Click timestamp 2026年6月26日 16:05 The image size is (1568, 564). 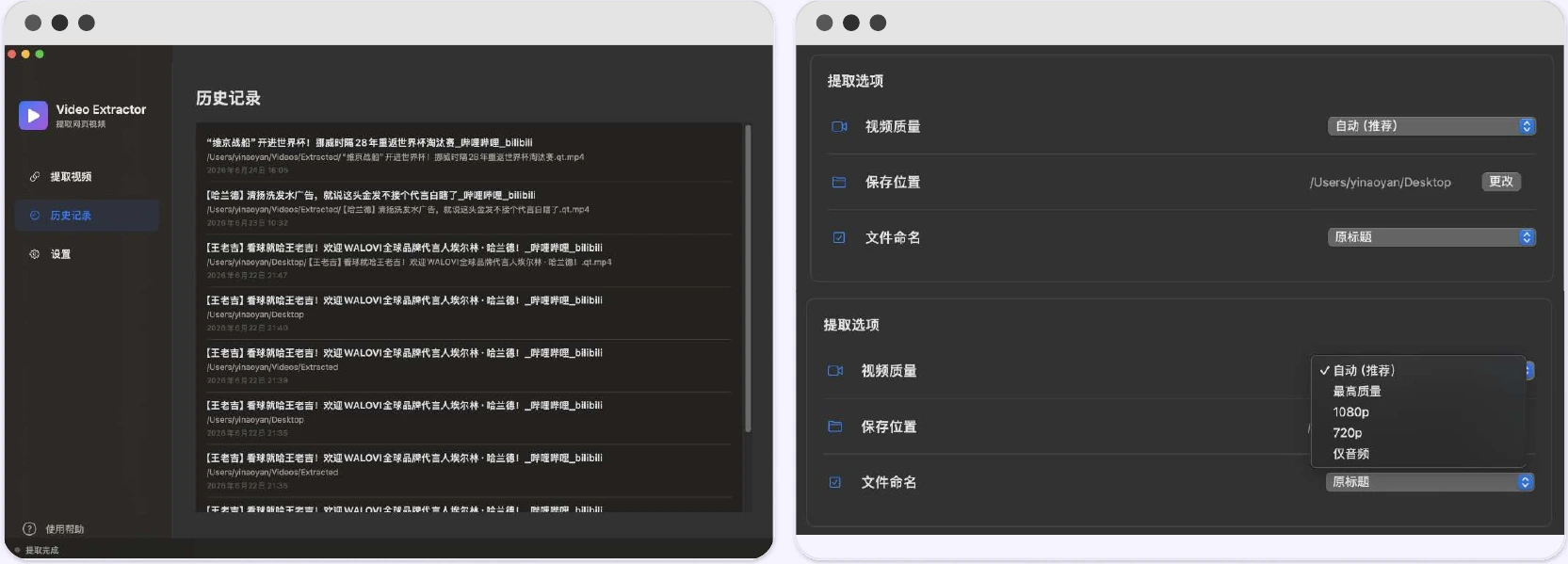248,170
